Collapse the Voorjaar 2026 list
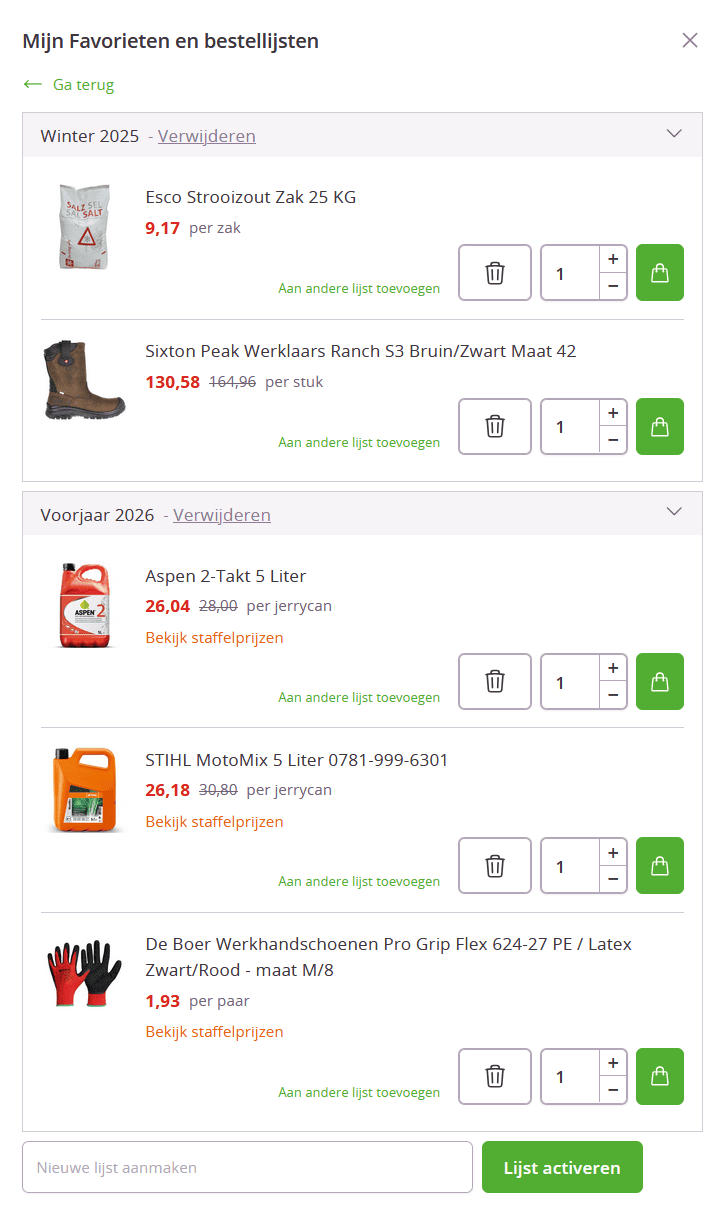 (x=674, y=513)
